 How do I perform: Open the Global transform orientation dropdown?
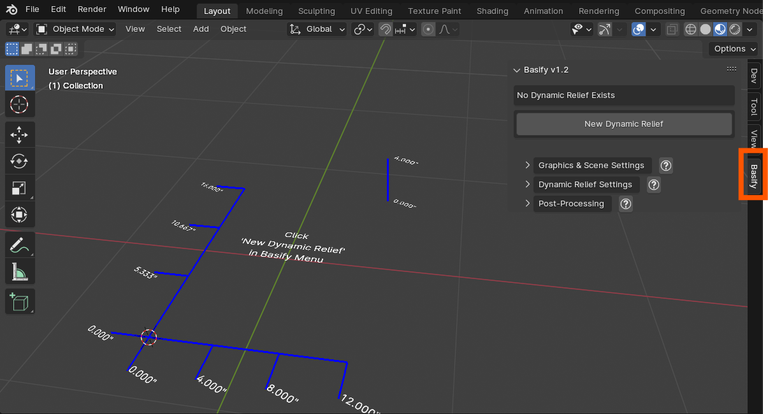[318, 29]
